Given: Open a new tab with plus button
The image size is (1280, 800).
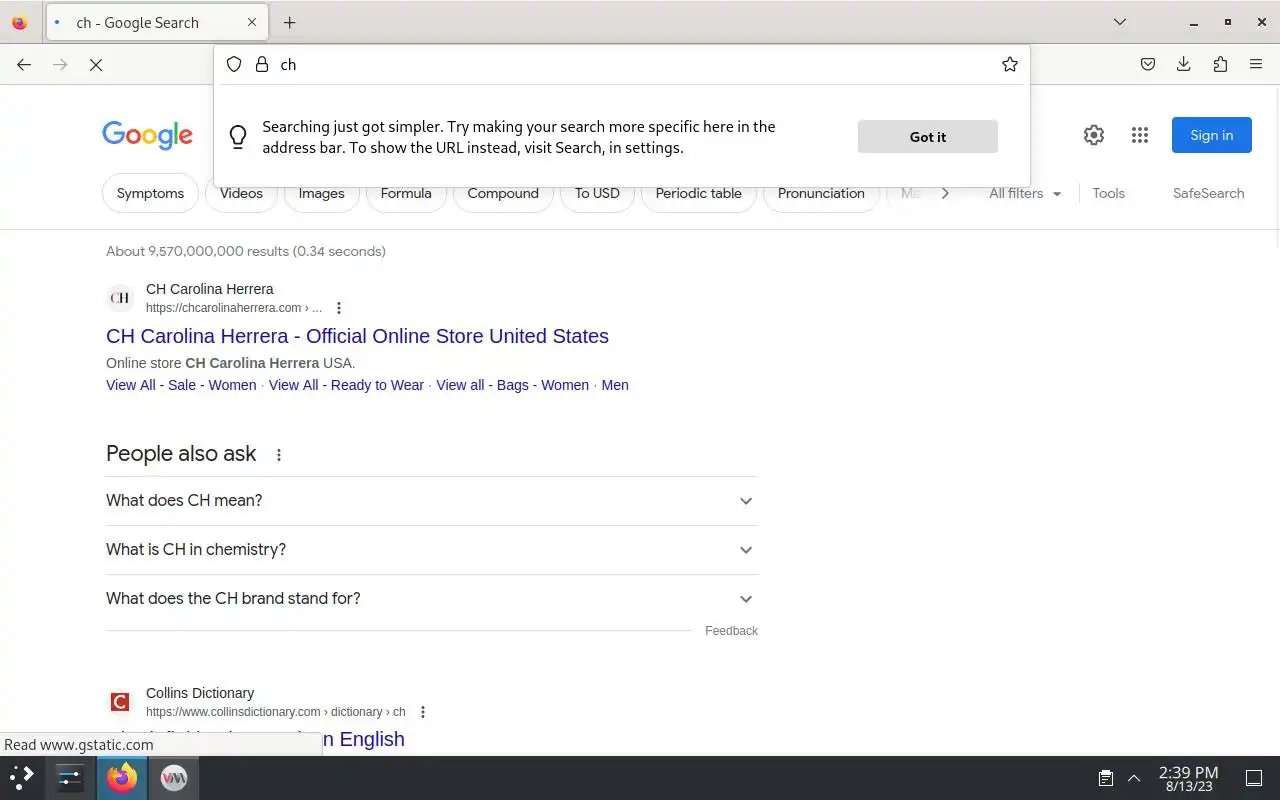Looking at the screenshot, I should (x=289, y=22).
